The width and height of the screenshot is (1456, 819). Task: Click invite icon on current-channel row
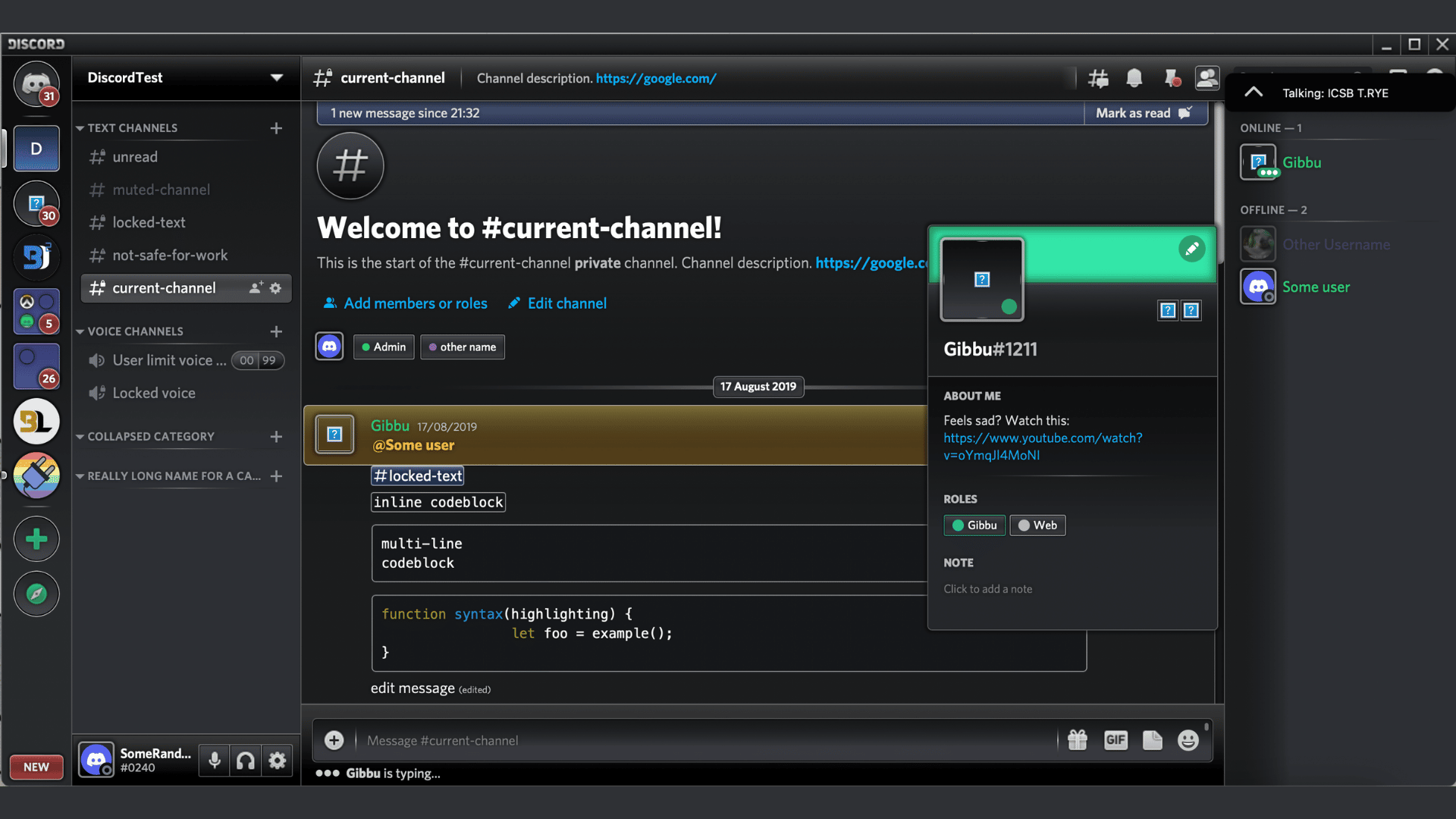tap(256, 288)
